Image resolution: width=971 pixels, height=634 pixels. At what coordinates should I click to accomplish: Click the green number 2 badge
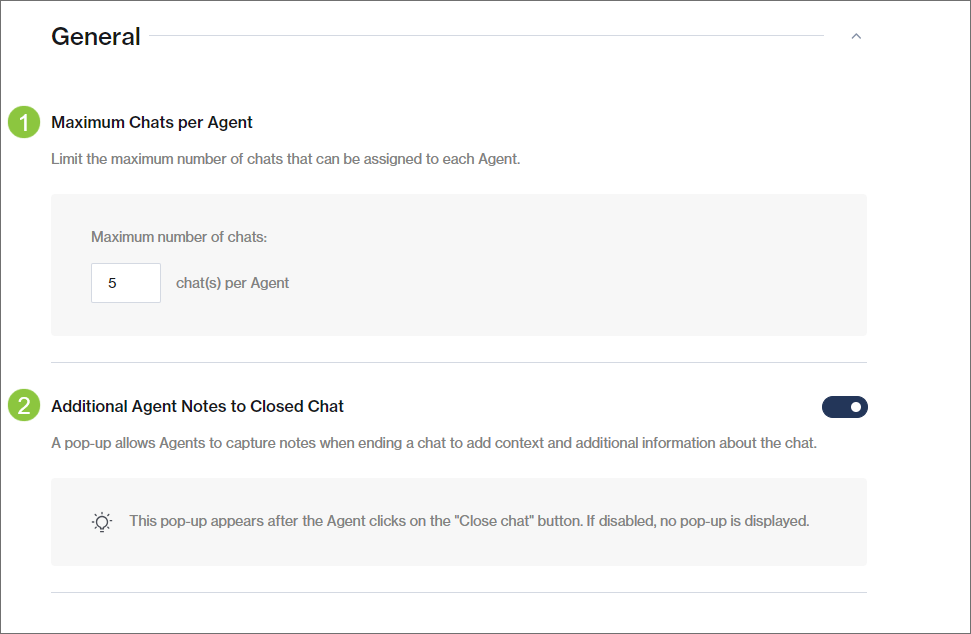24,406
